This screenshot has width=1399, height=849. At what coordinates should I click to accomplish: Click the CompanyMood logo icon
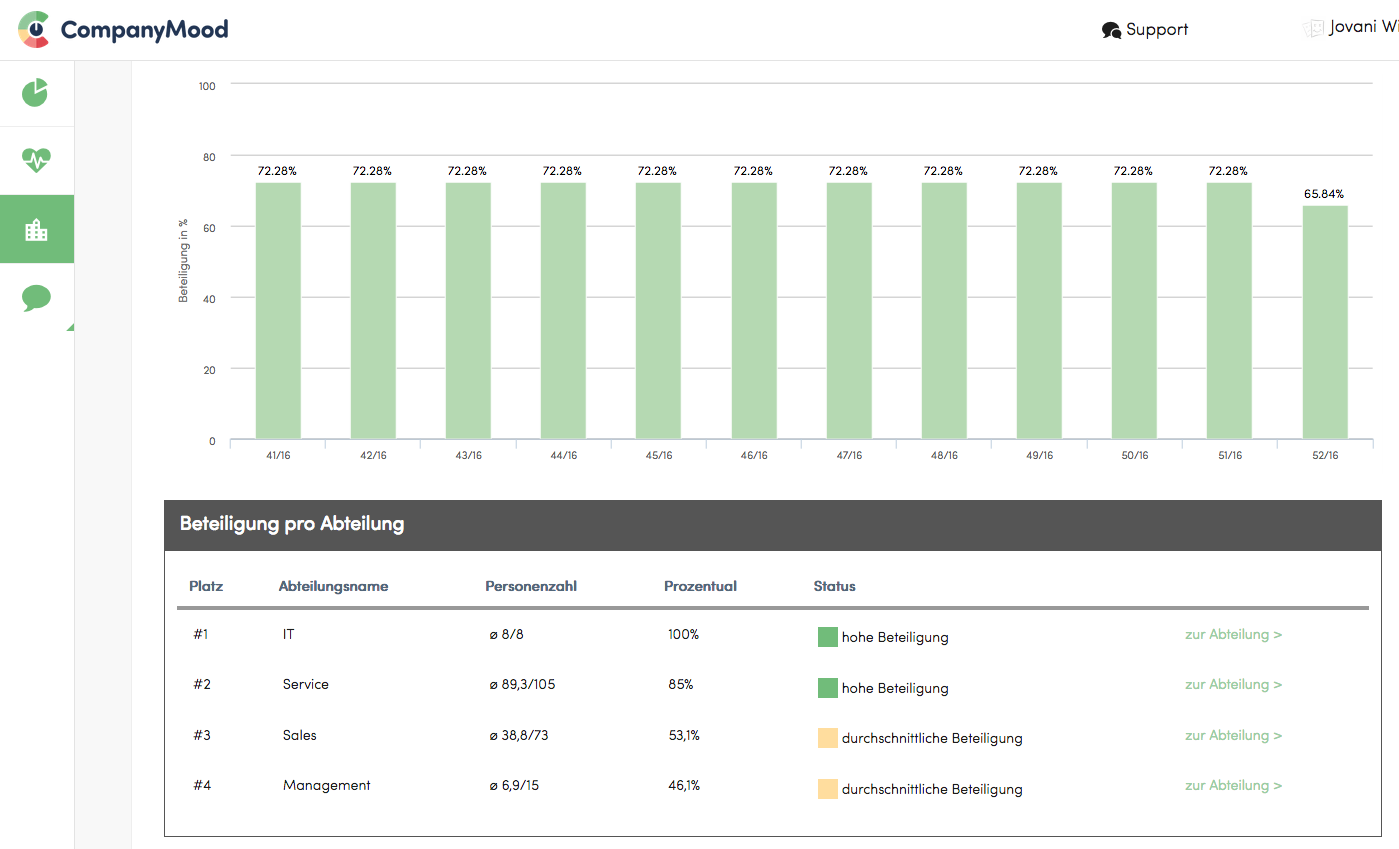[34, 29]
